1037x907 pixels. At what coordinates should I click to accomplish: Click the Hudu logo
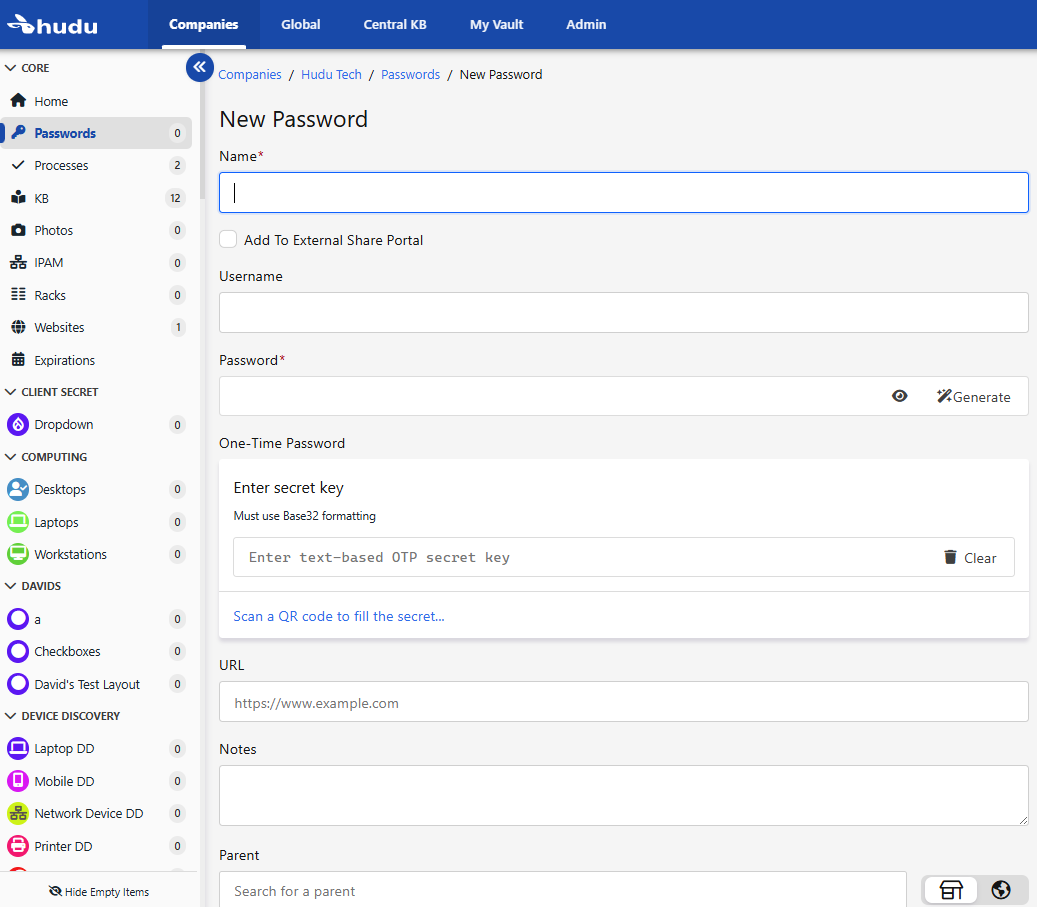(x=52, y=24)
